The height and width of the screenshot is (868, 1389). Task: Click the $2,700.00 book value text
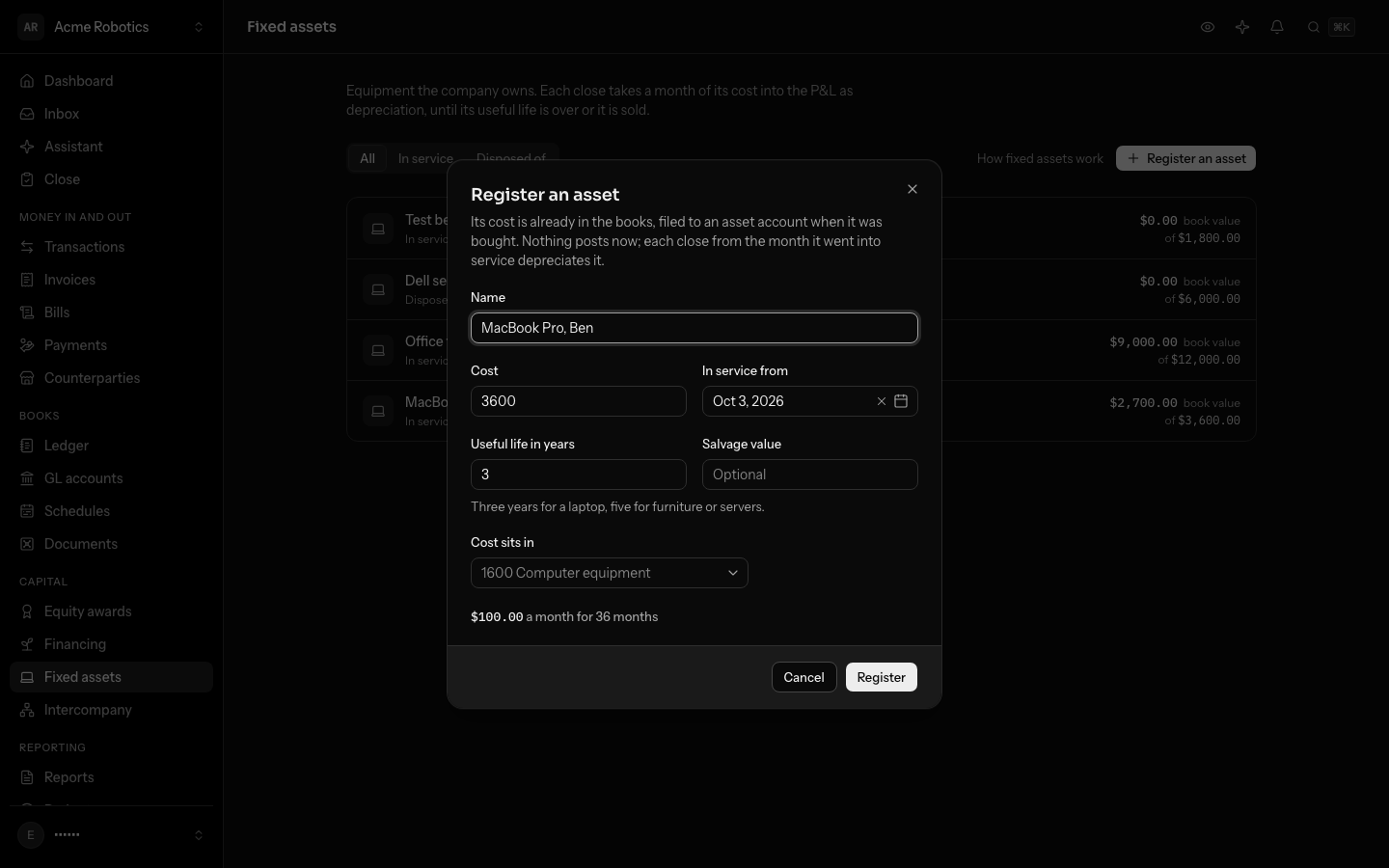click(1174, 403)
